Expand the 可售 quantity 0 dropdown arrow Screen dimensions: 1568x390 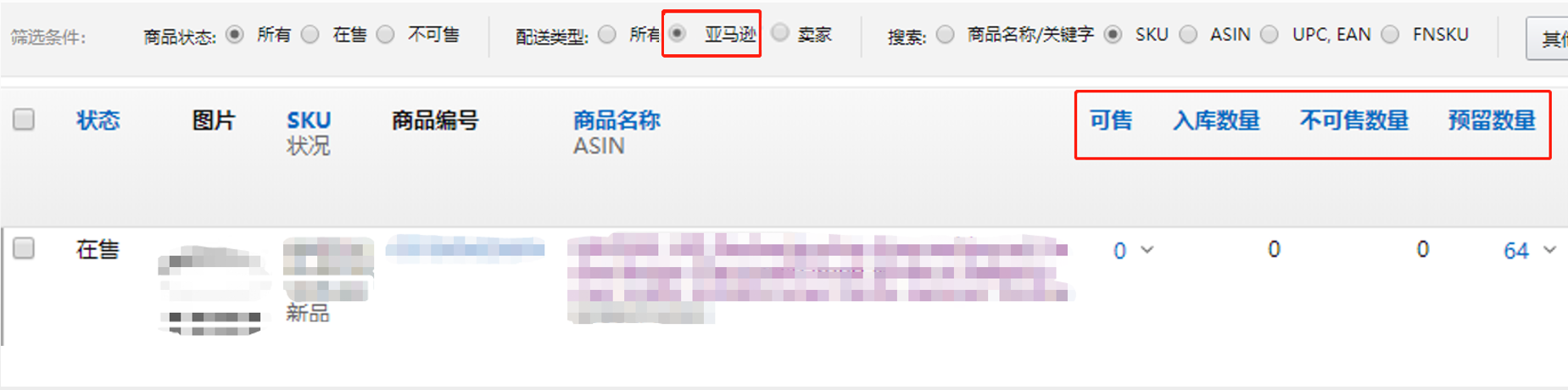pos(1147,249)
